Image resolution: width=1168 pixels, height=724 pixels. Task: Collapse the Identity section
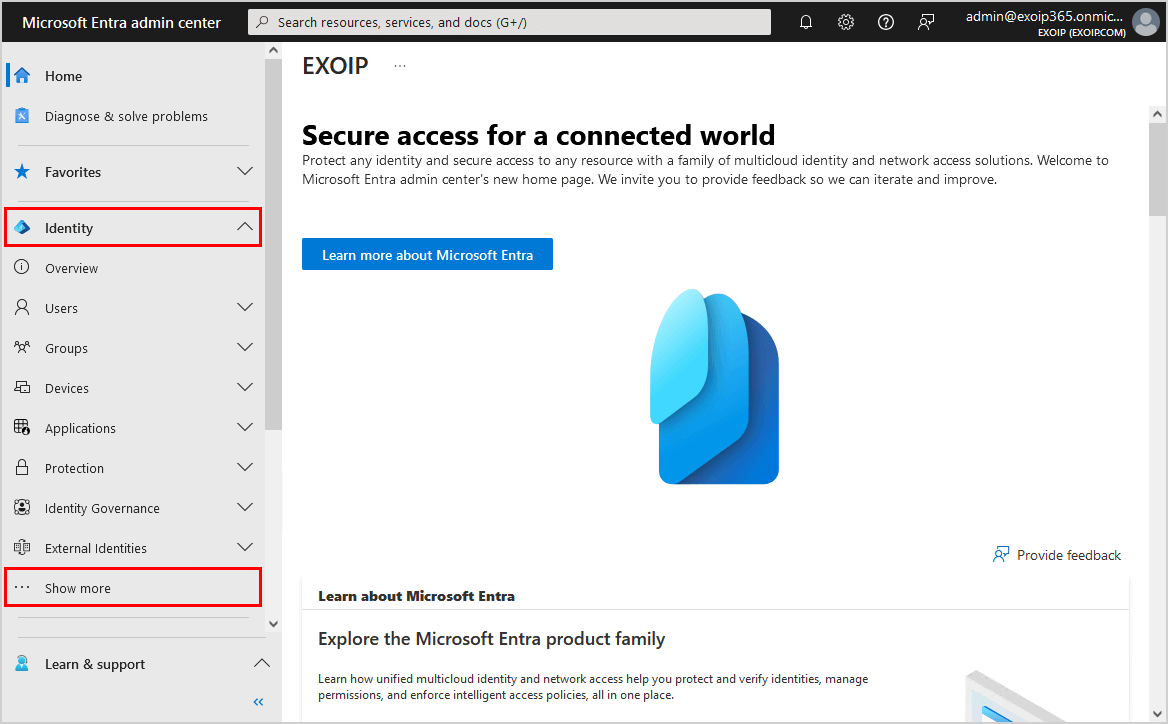tap(245, 227)
